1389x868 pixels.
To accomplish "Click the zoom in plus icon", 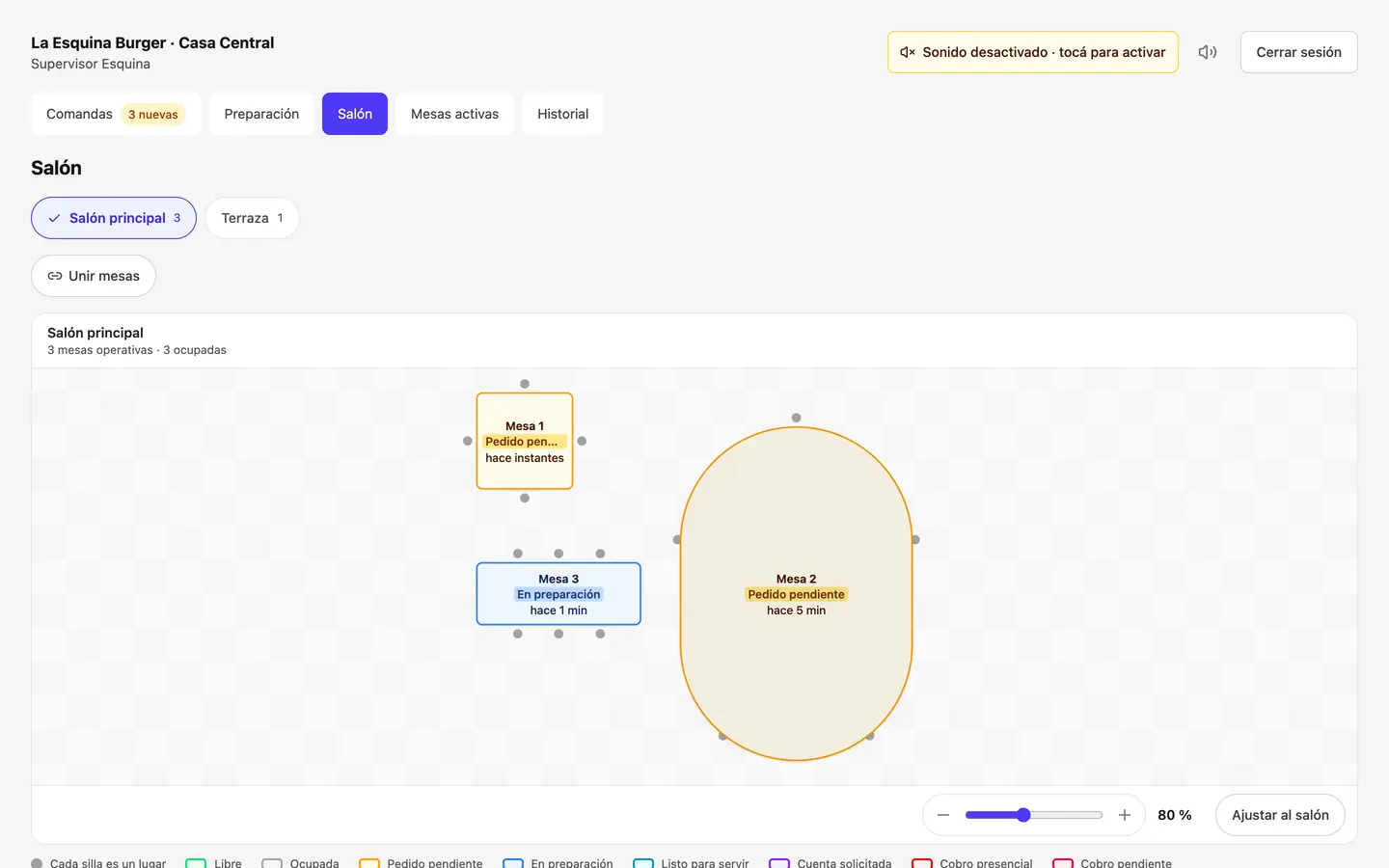I will (x=1124, y=815).
